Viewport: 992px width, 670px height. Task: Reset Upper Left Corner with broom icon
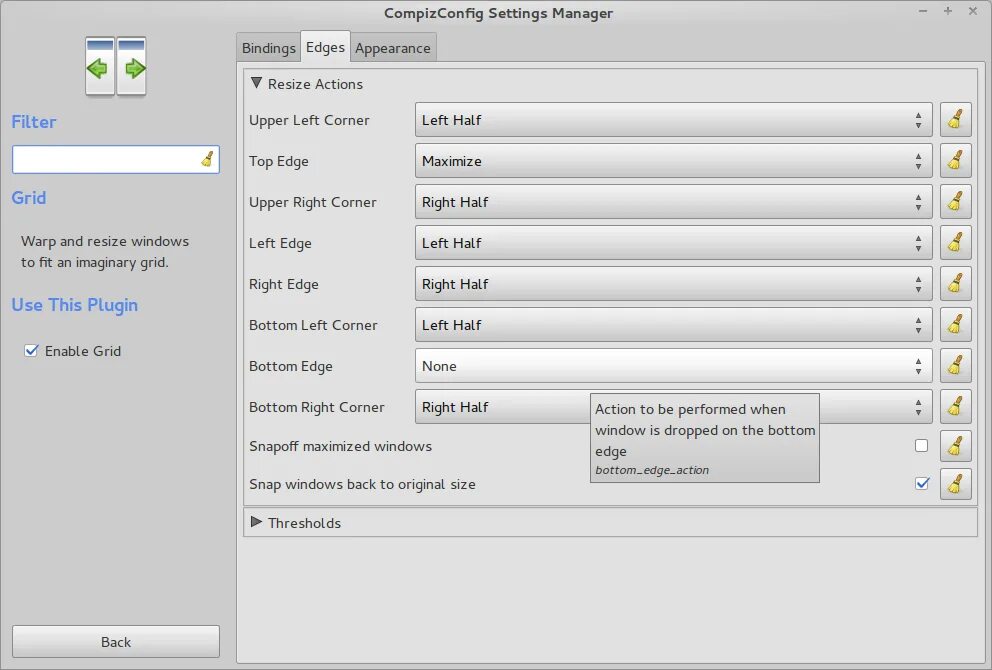pyautogui.click(x=955, y=120)
